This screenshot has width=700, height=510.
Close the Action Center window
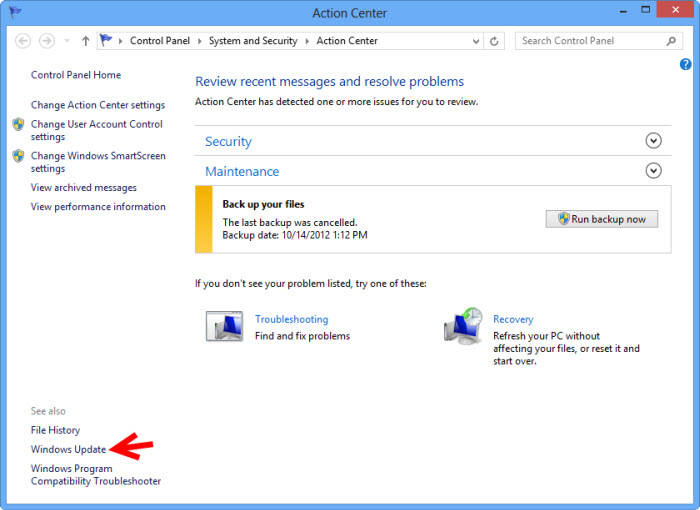pos(675,9)
